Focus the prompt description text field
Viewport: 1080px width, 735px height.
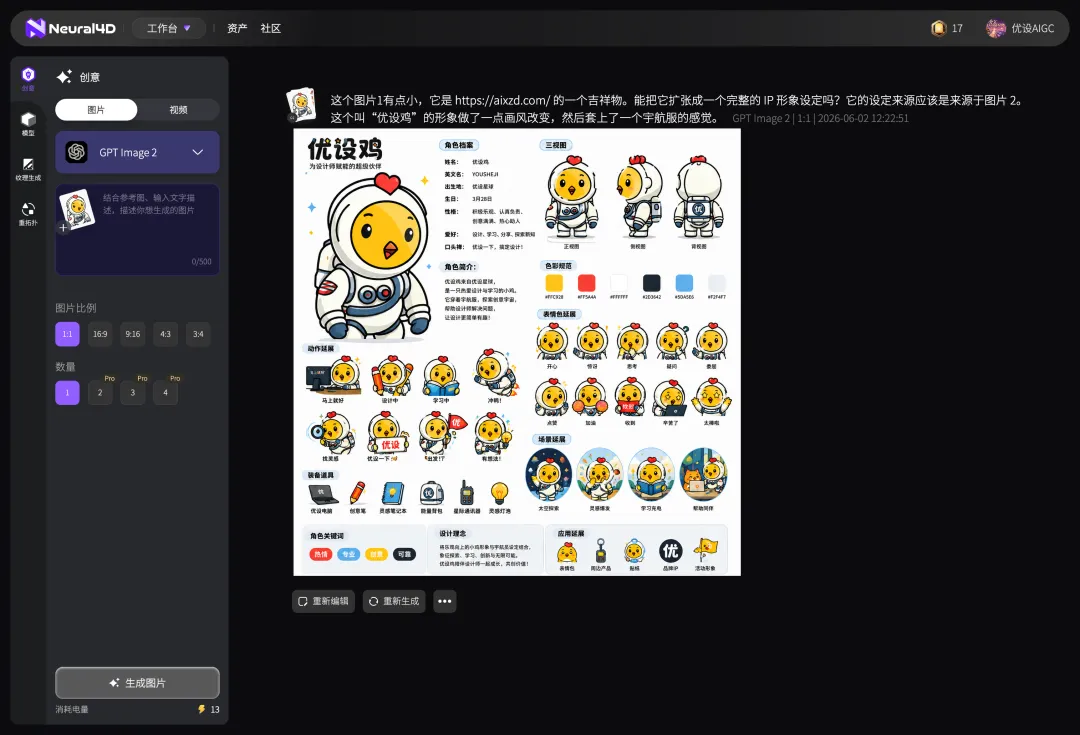(137, 229)
